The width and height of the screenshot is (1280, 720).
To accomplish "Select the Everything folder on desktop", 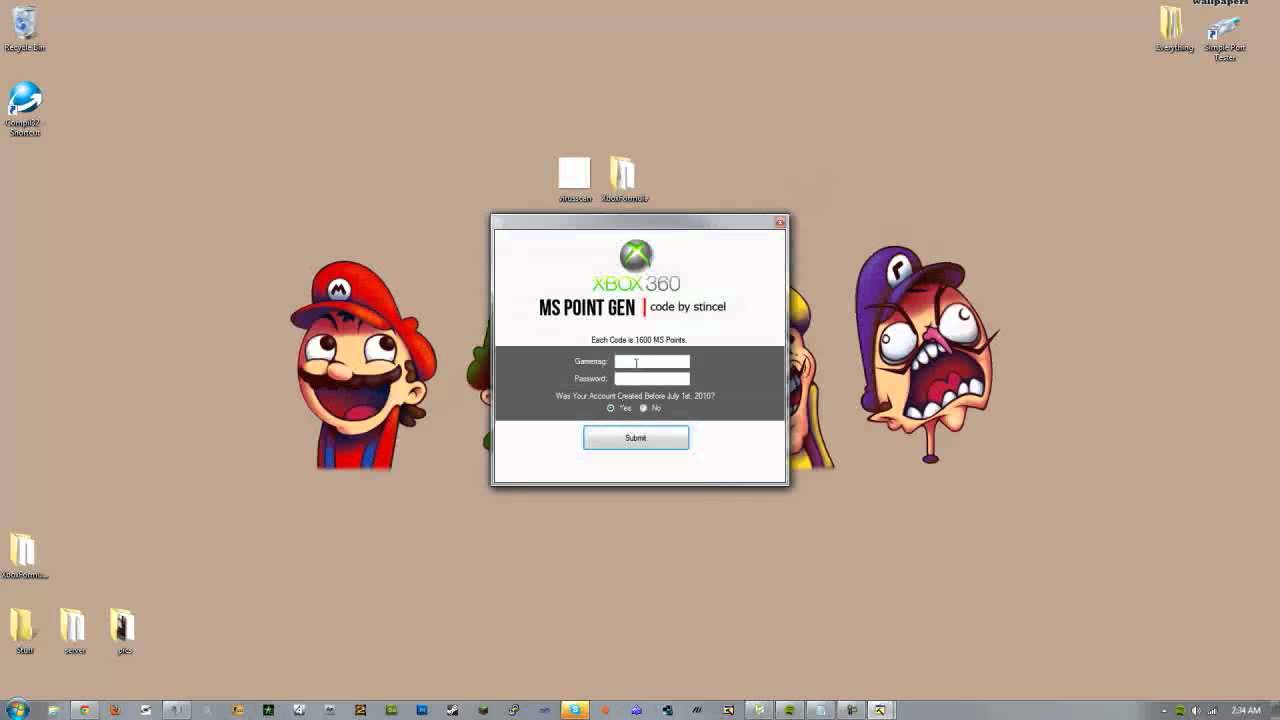I will (1173, 29).
